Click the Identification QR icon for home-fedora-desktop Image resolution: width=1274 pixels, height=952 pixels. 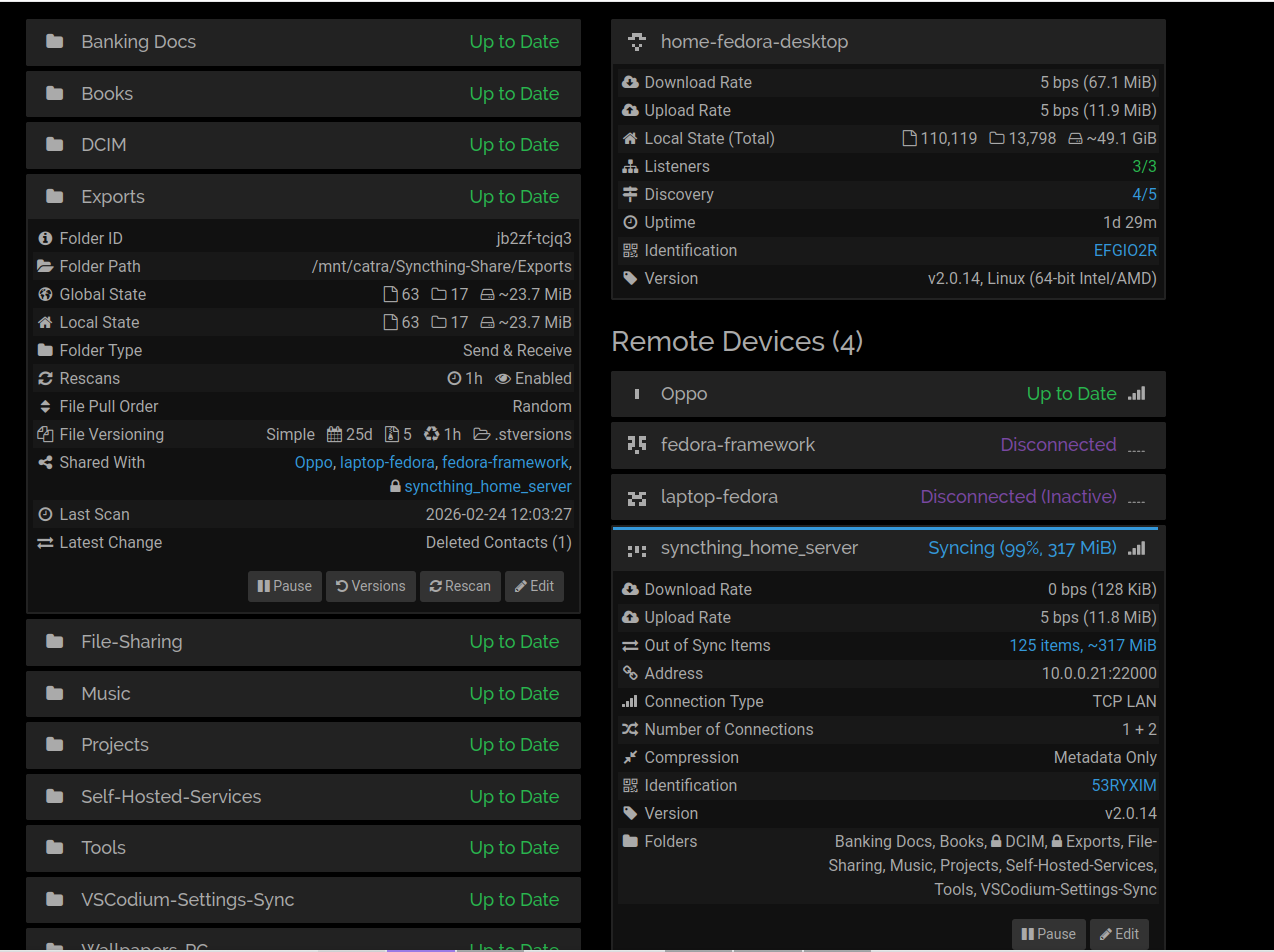[630, 251]
